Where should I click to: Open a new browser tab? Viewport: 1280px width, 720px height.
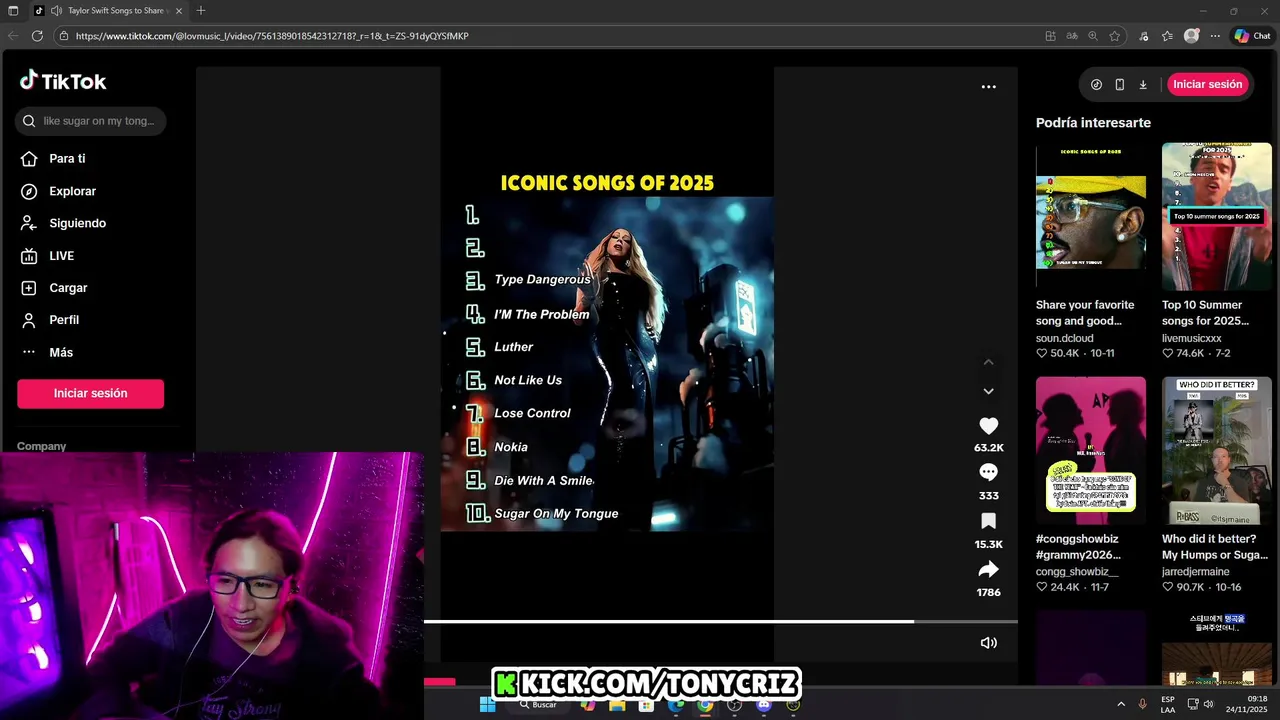[x=201, y=11]
